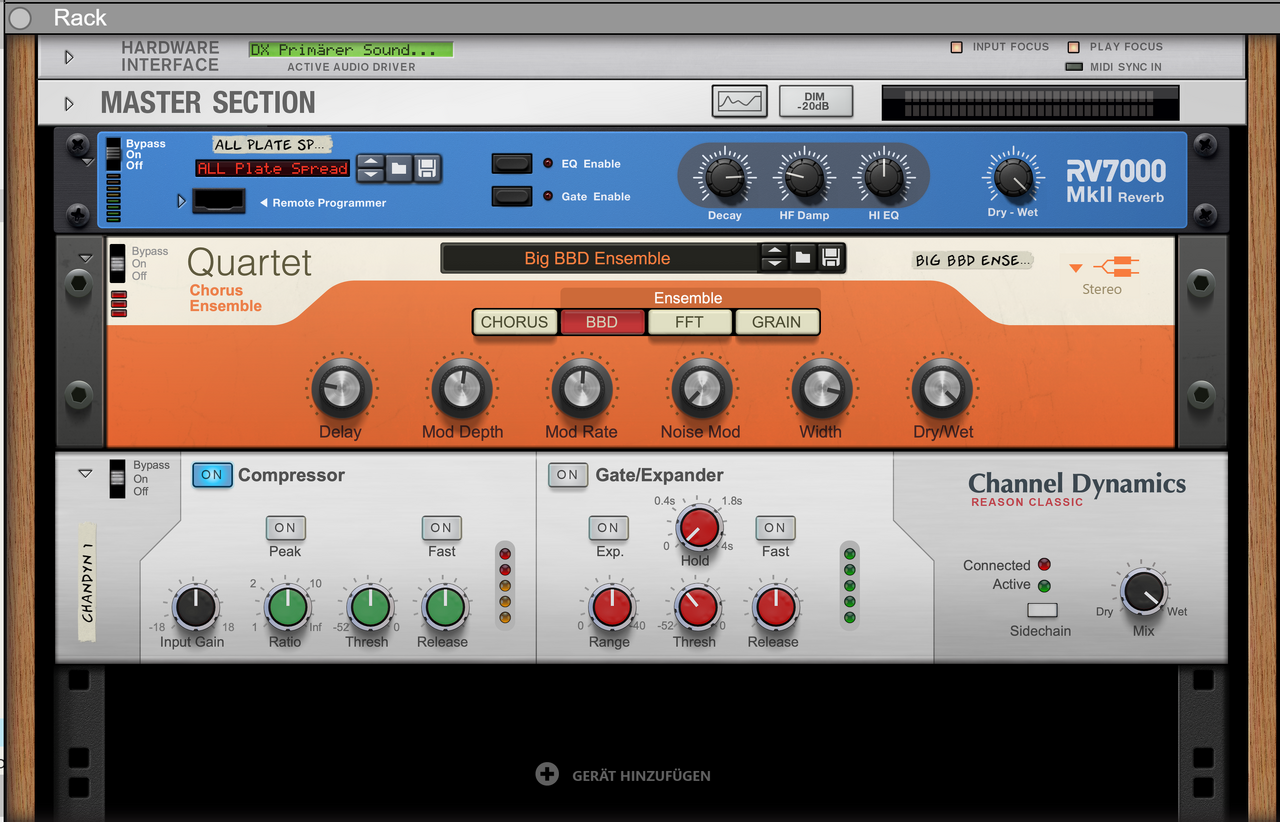Select the CHORUS algorithm tab

tap(514, 322)
